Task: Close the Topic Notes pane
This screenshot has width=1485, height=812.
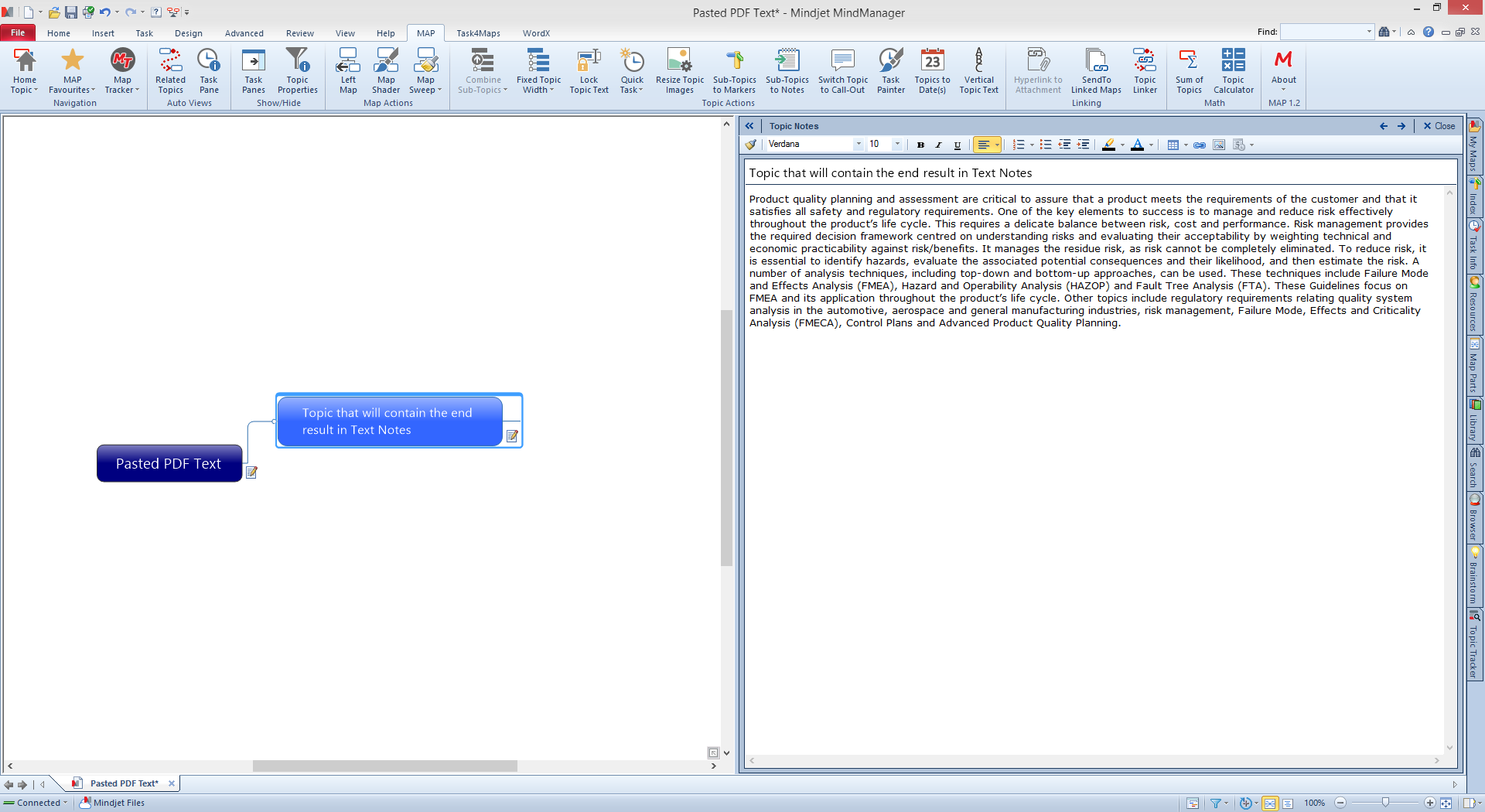Action: (1439, 126)
